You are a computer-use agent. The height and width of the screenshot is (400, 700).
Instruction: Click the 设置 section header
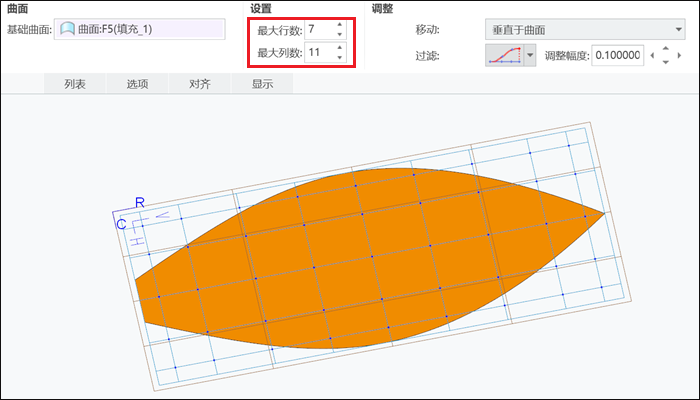point(261,9)
